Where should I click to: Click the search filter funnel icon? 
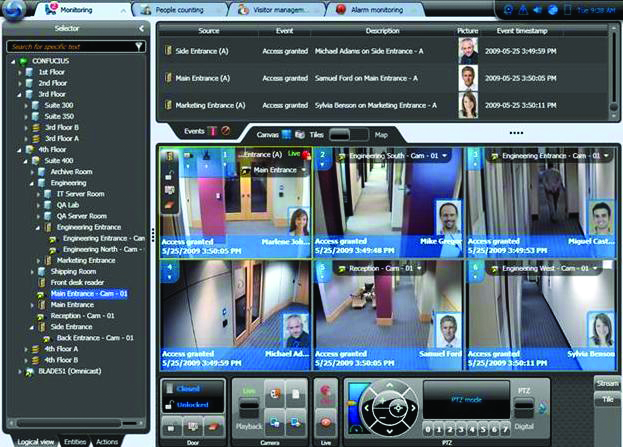coord(139,46)
